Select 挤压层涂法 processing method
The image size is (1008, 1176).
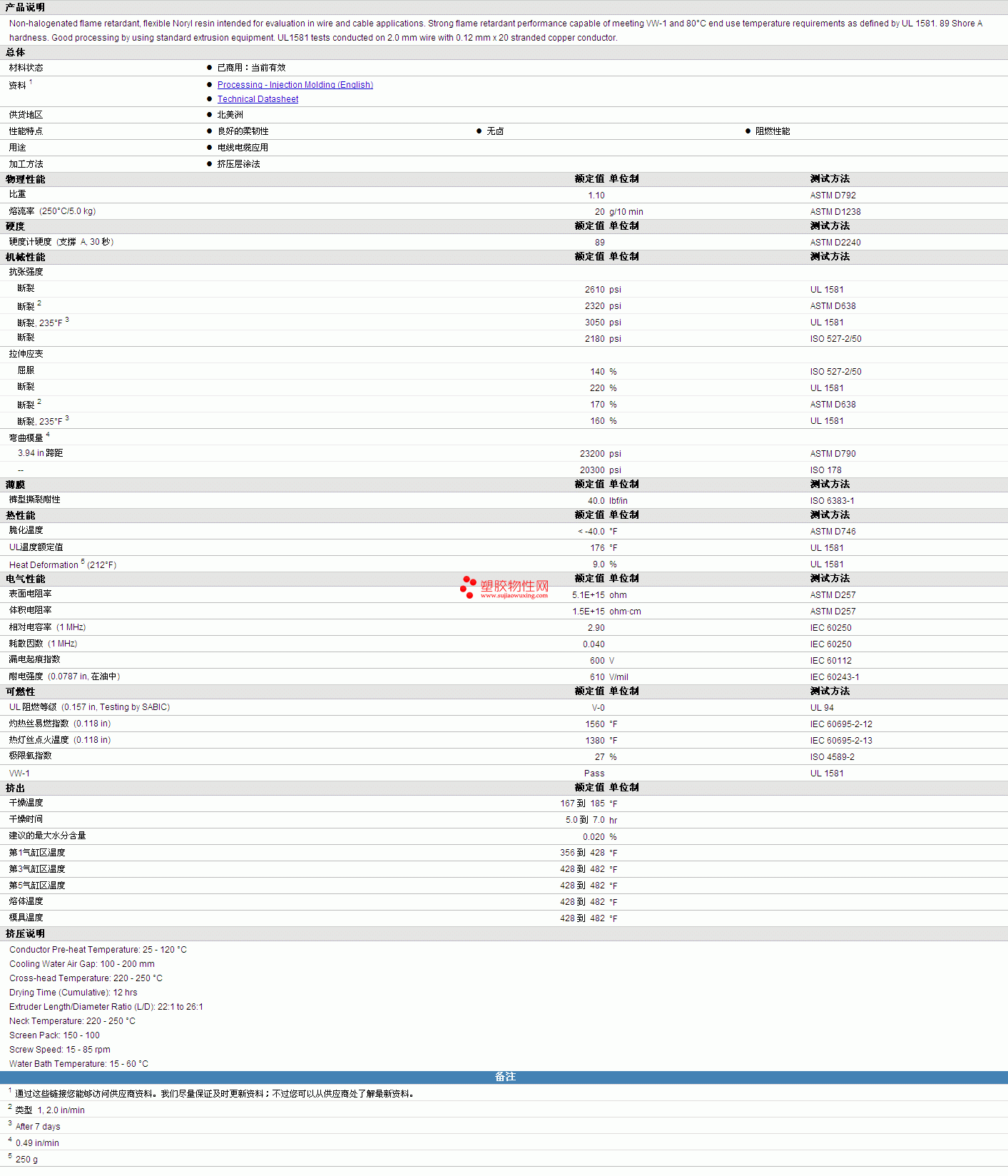click(x=238, y=164)
